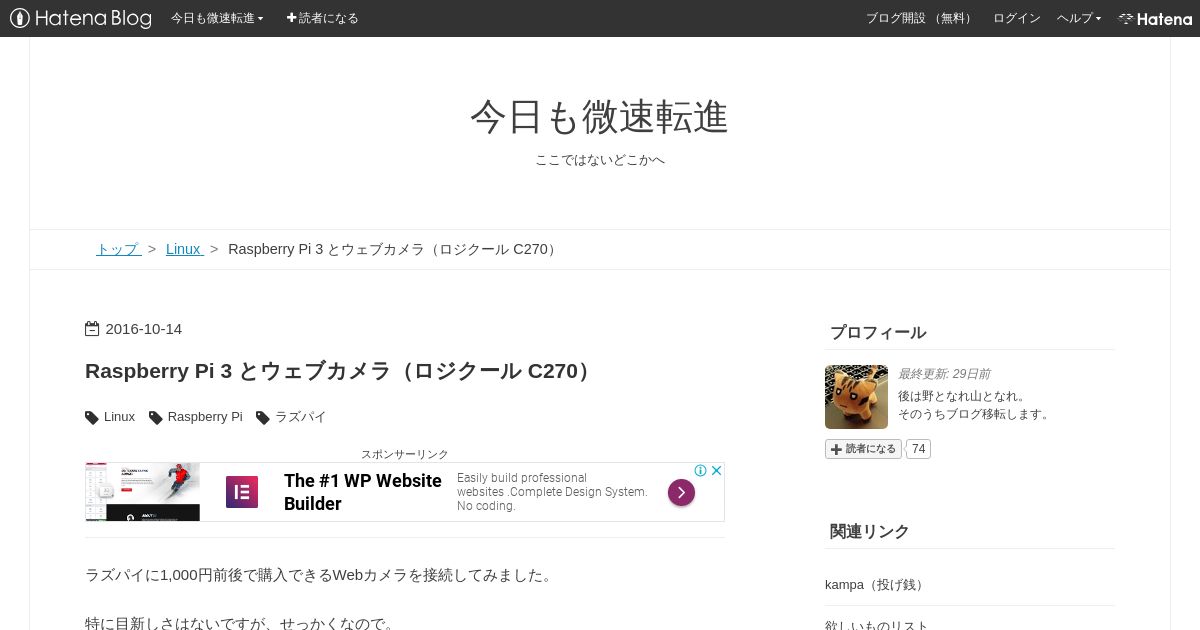The image size is (1200, 630).
Task: Expand the ヘルプ dropdown menu
Action: (1079, 18)
